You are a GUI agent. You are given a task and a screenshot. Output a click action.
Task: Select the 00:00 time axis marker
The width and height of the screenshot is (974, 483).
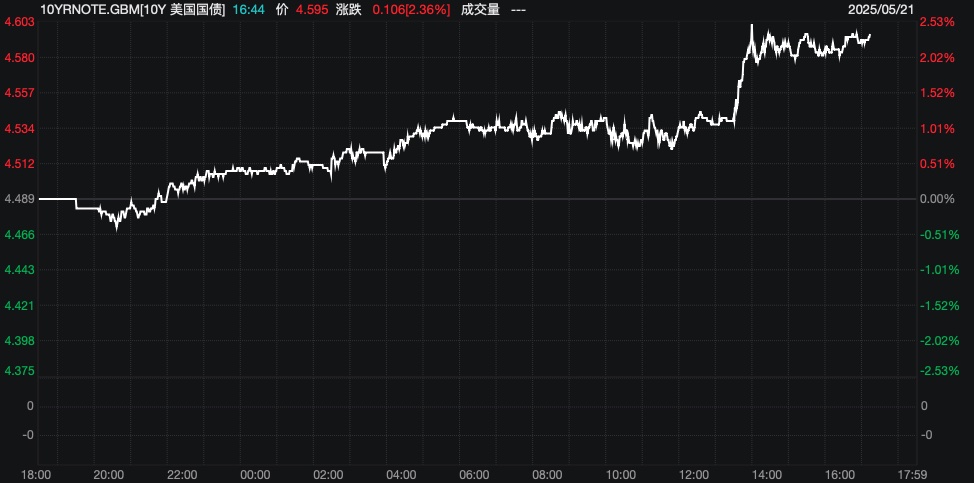(x=255, y=474)
